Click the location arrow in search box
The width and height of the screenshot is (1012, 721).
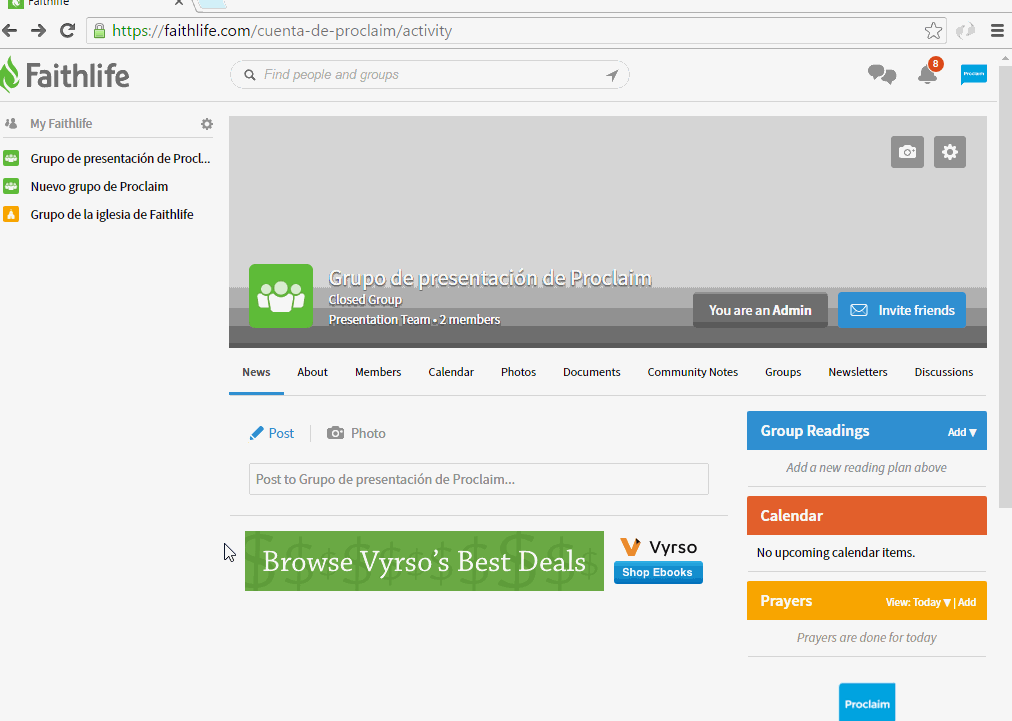click(x=612, y=75)
